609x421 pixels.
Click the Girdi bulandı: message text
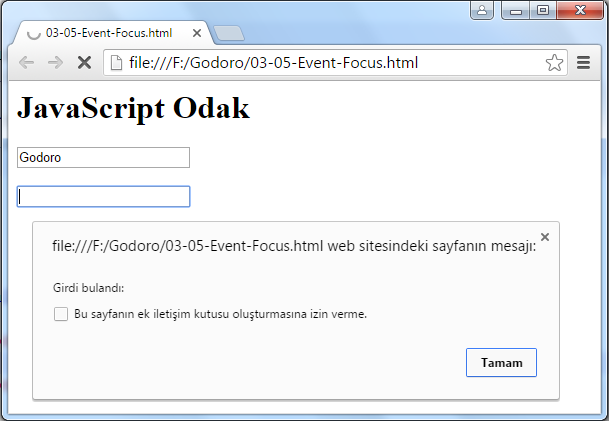click(x=89, y=288)
